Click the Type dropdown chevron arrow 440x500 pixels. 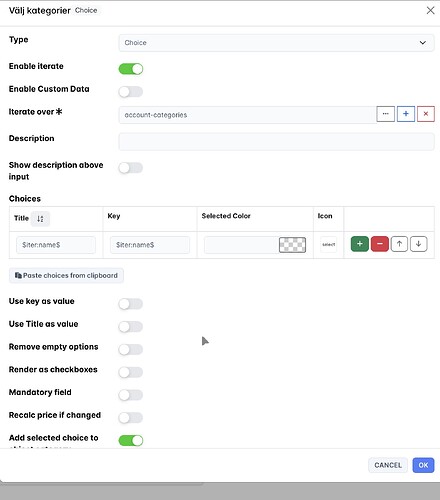pos(423,43)
